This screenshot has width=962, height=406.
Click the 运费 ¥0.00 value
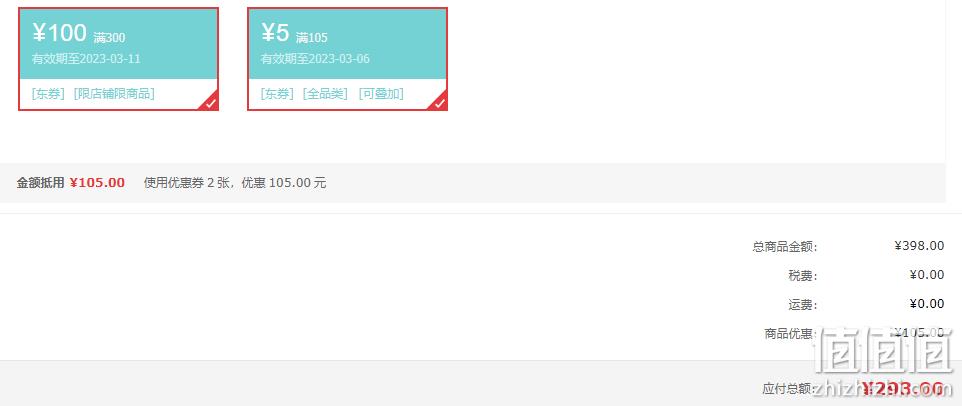click(926, 304)
